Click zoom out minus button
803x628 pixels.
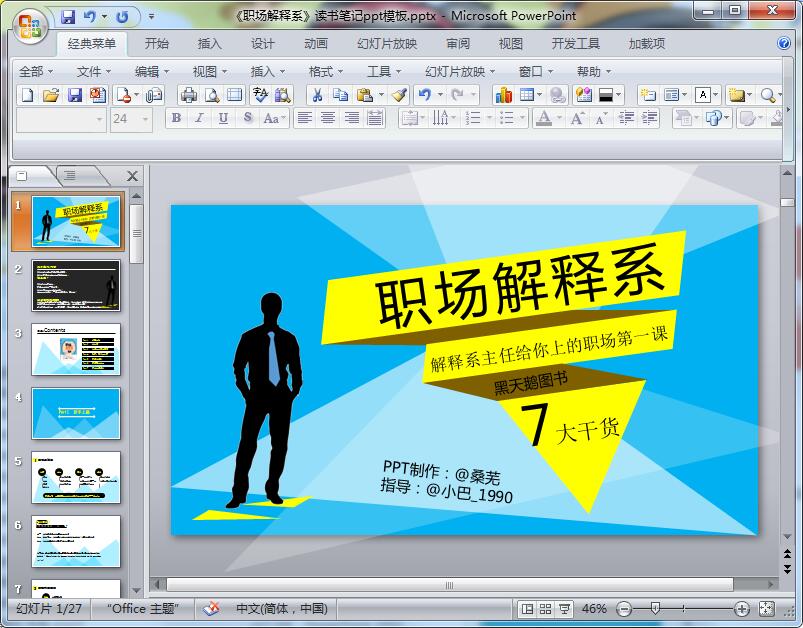[624, 609]
